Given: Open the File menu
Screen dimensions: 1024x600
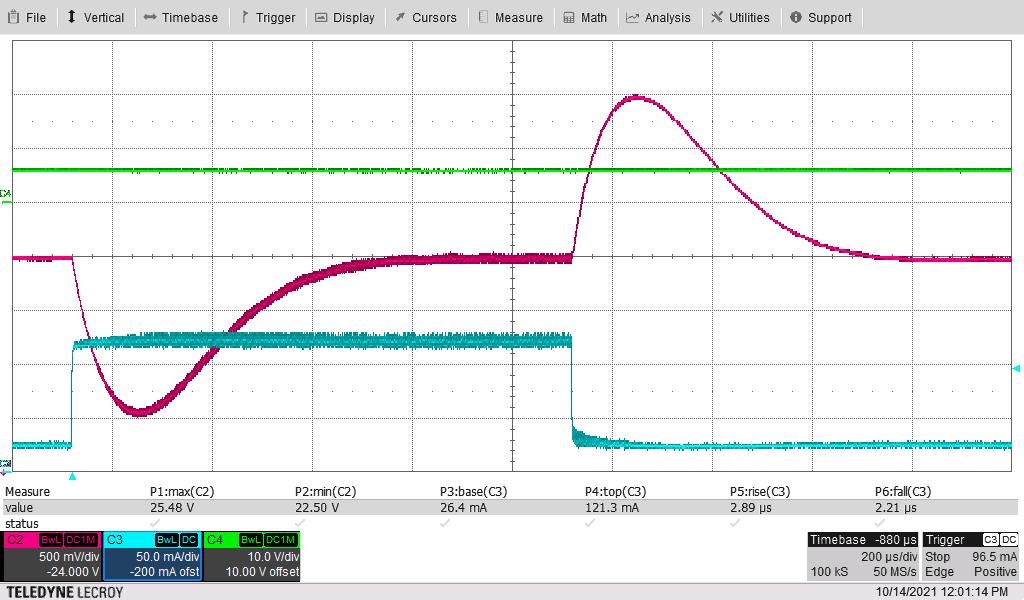Looking at the screenshot, I should click(27, 16).
